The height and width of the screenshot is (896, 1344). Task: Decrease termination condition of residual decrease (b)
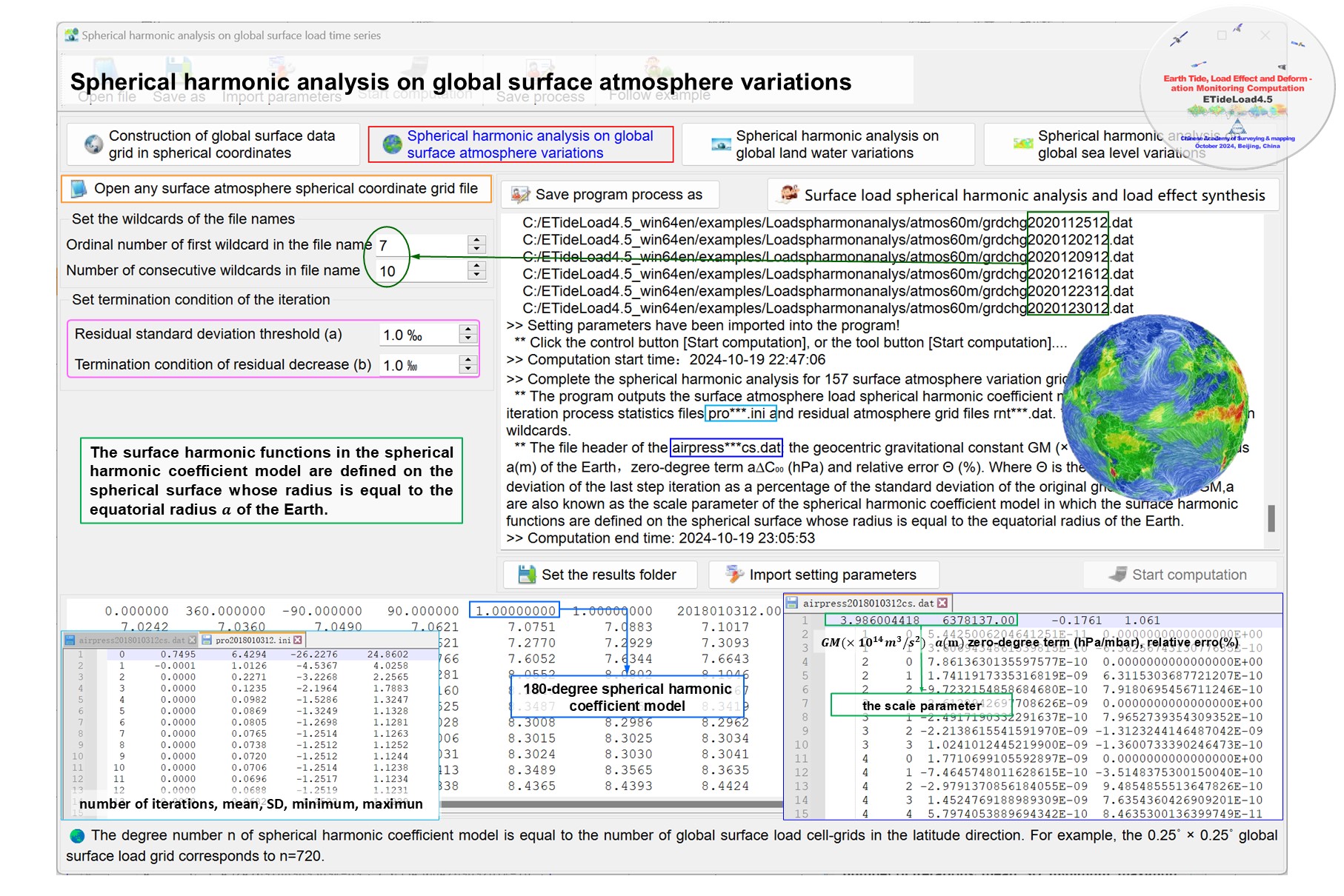coord(467,370)
